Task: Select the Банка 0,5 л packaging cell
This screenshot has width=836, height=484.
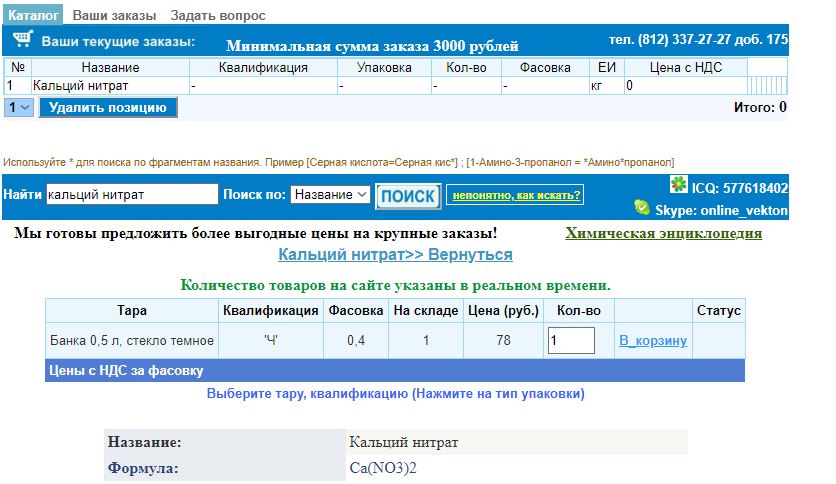Action: coord(132,340)
